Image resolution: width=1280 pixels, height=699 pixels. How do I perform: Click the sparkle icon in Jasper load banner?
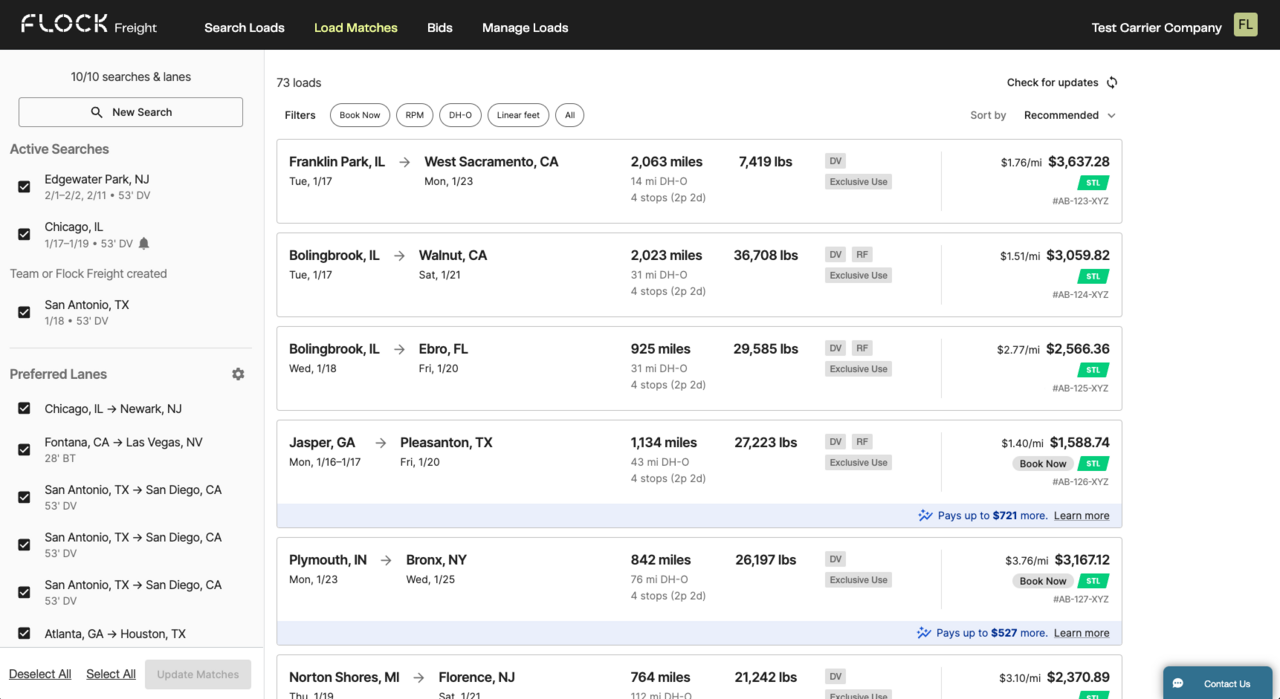pyautogui.click(x=925, y=516)
